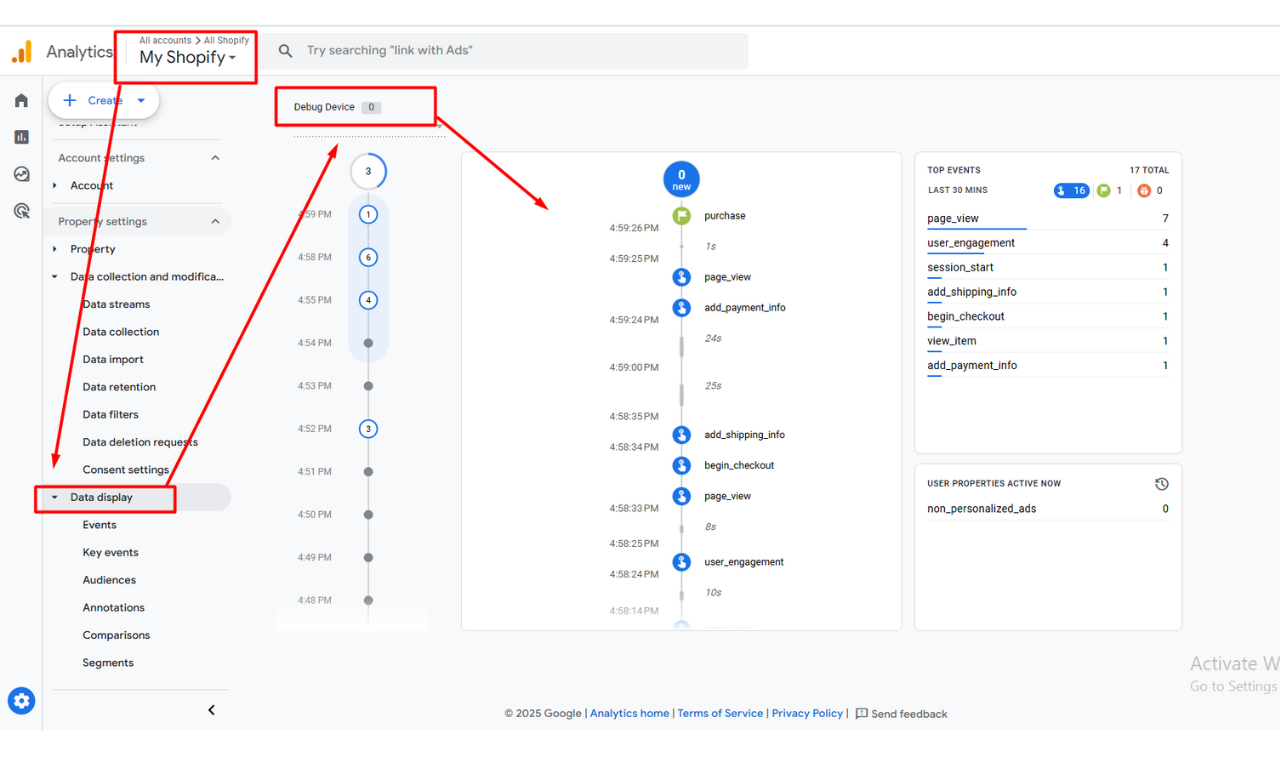Open the My Shopify property selector
The width and height of the screenshot is (1280, 769).
(188, 57)
